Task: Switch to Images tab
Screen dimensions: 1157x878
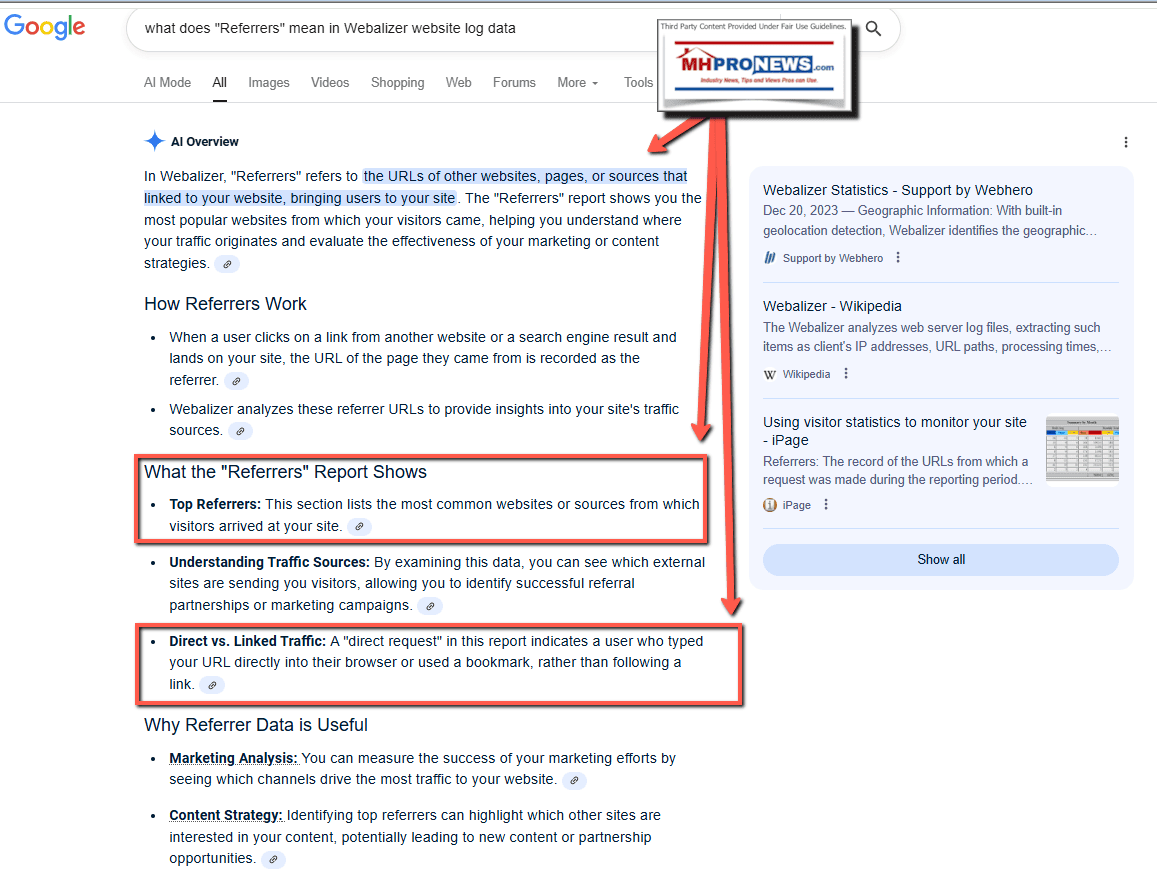Action: point(269,83)
